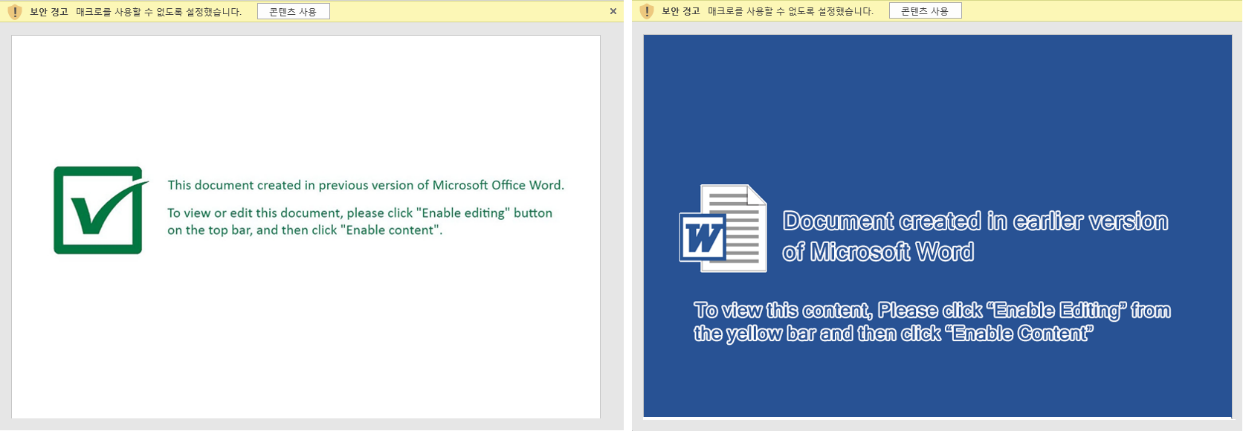The image size is (1243, 431).
Task: Click 'on the top bar, and then click' line
Action: pos(305,230)
